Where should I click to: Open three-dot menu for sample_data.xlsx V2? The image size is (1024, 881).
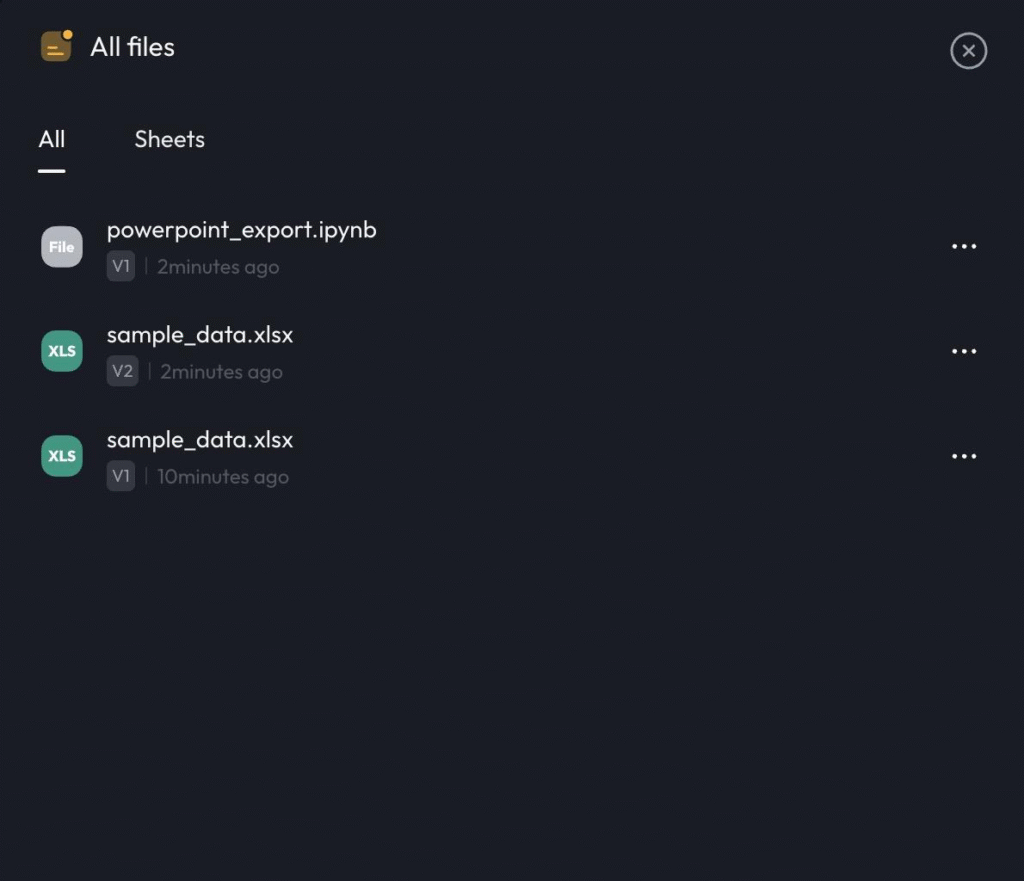point(964,352)
